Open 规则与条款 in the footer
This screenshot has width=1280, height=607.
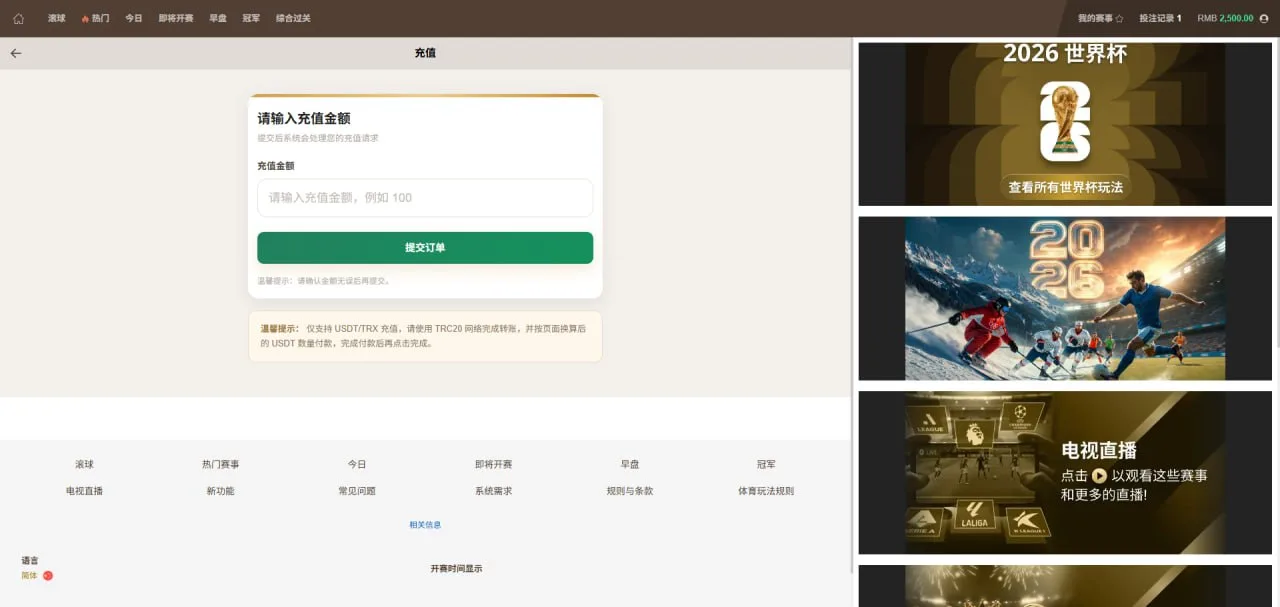[x=630, y=491]
